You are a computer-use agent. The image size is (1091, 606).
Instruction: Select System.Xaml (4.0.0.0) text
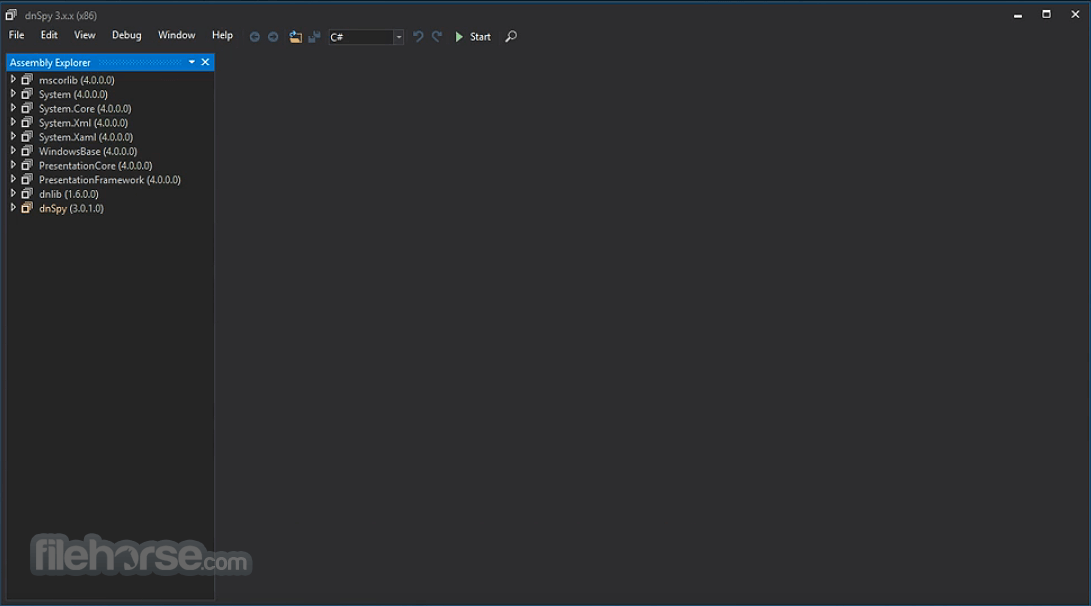click(x=86, y=137)
